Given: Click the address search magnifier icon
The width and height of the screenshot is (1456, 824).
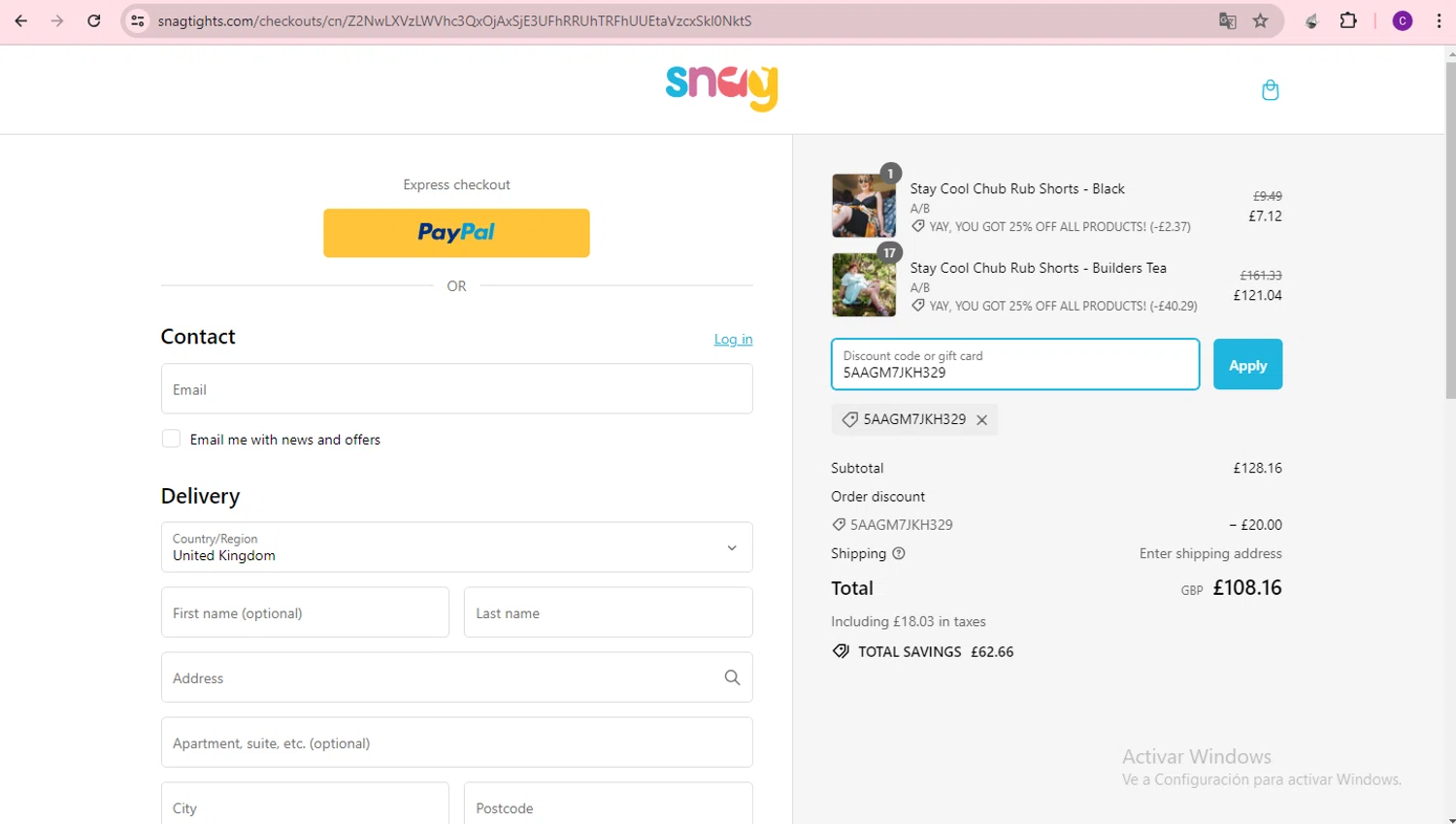Looking at the screenshot, I should (x=732, y=677).
